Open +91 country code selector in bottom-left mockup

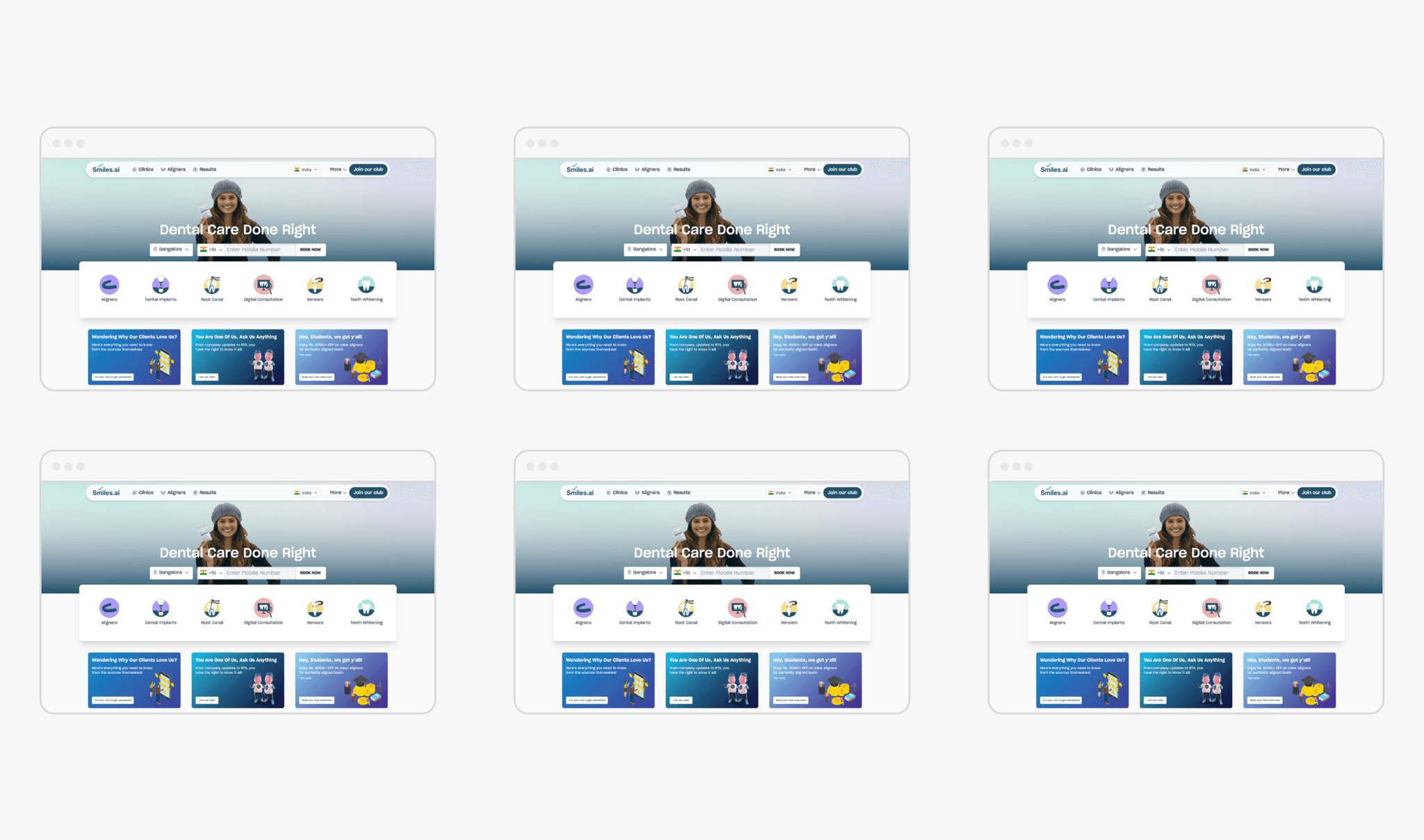[x=211, y=573]
